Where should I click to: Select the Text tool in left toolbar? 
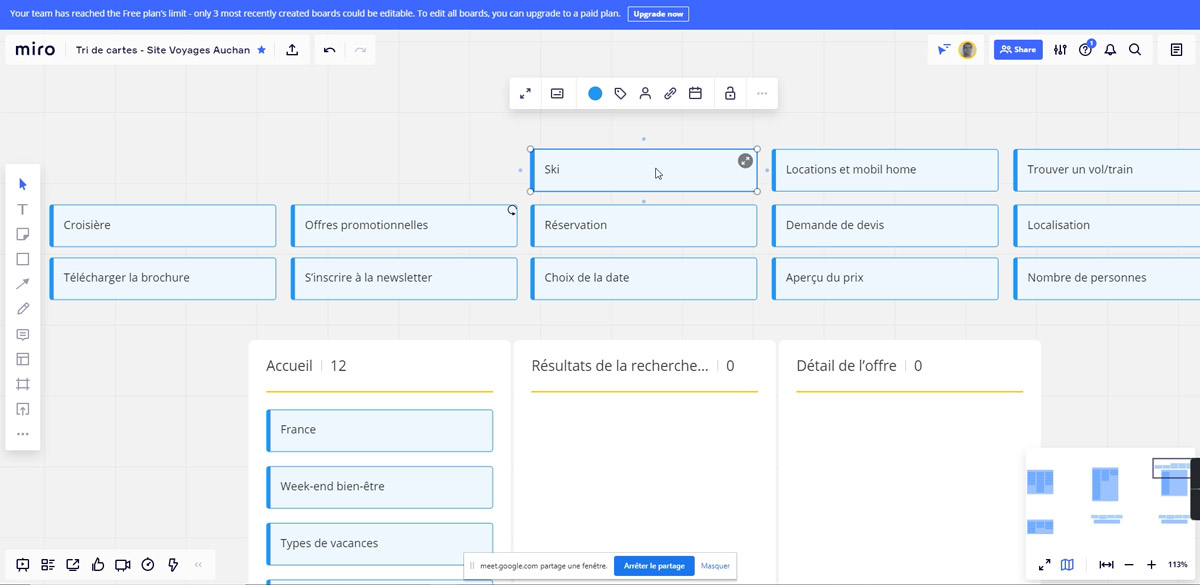tap(23, 209)
